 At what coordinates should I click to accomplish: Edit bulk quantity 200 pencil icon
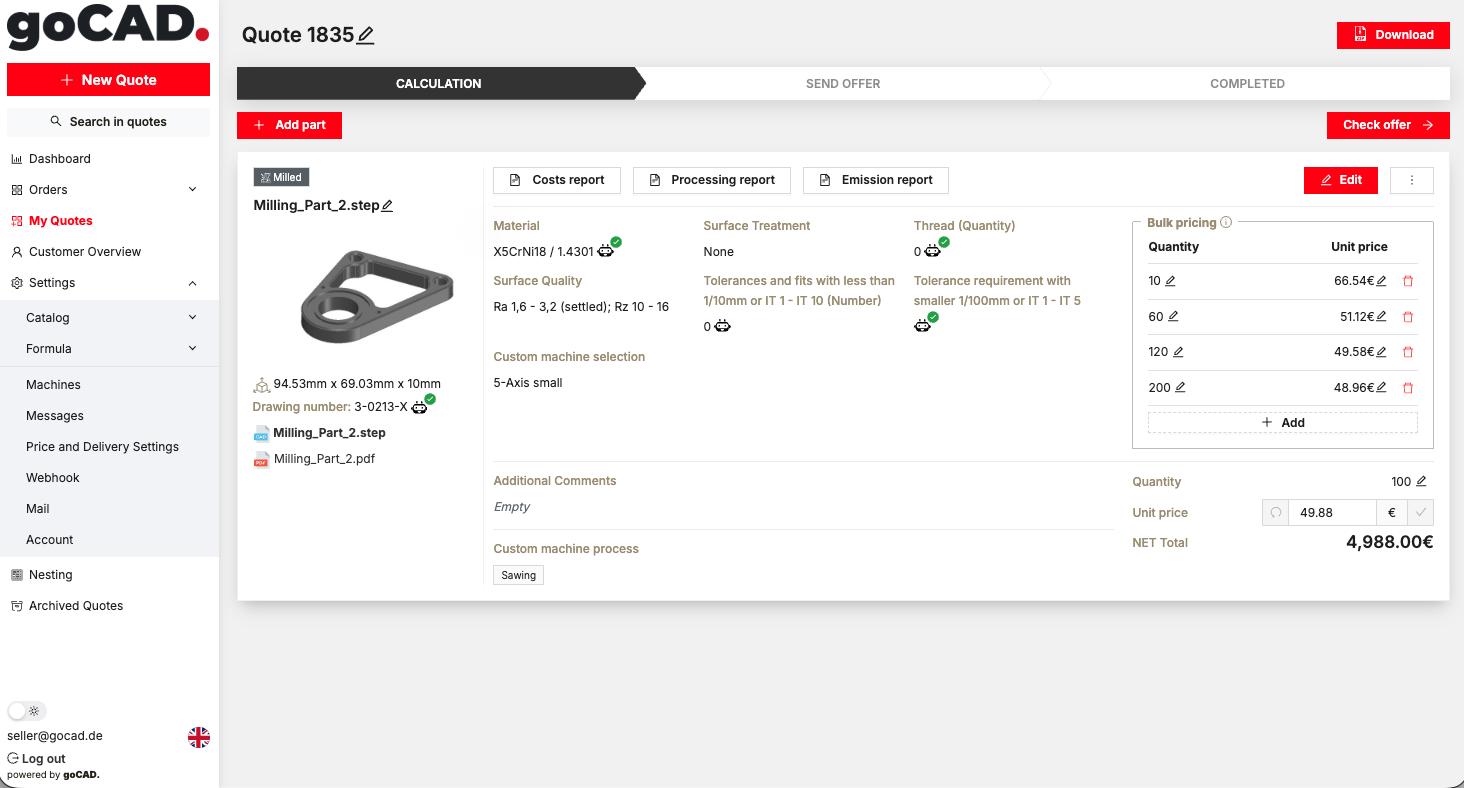point(1180,387)
